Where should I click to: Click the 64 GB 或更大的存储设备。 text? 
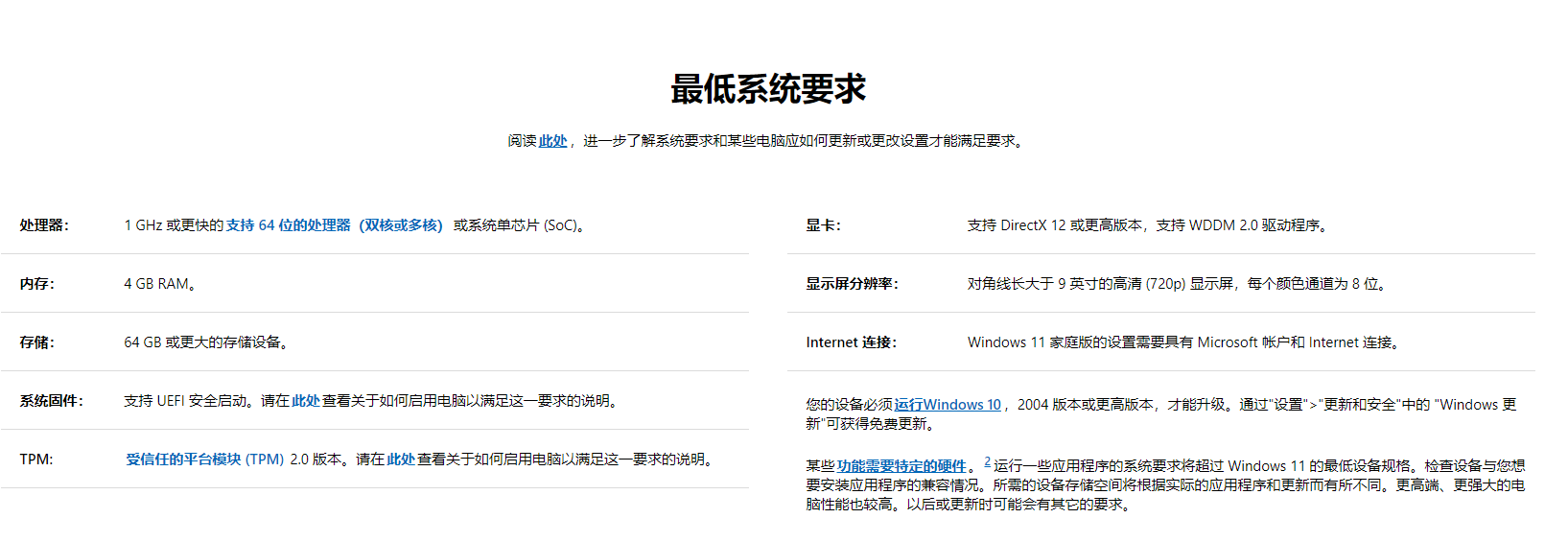tap(207, 342)
